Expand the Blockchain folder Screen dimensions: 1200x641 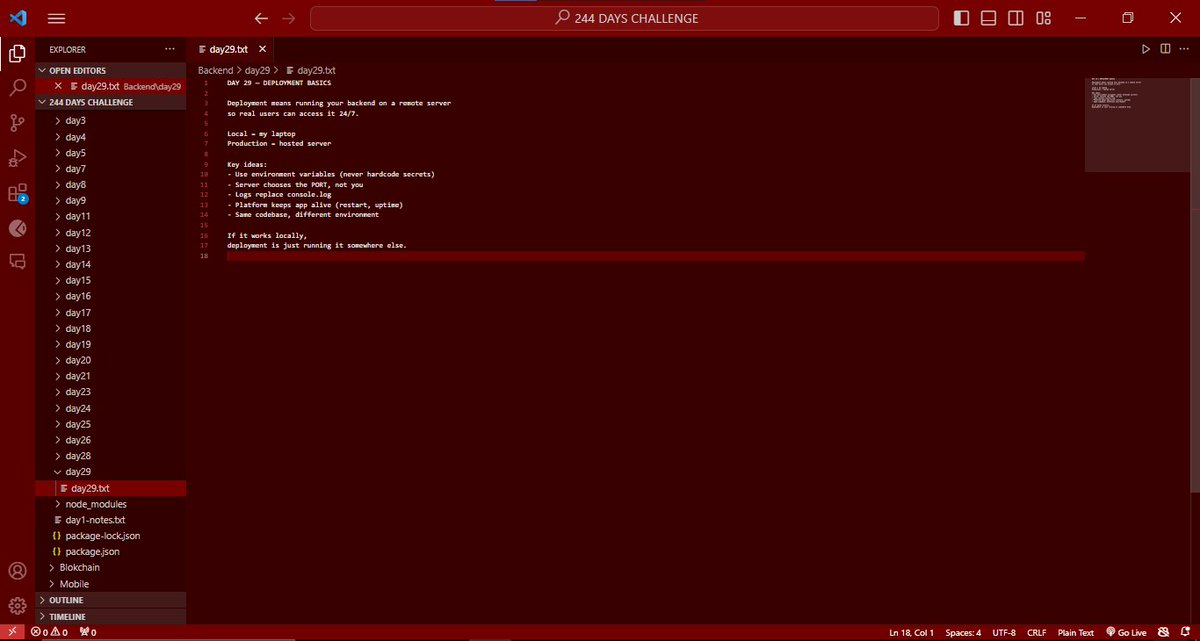[111, 567]
